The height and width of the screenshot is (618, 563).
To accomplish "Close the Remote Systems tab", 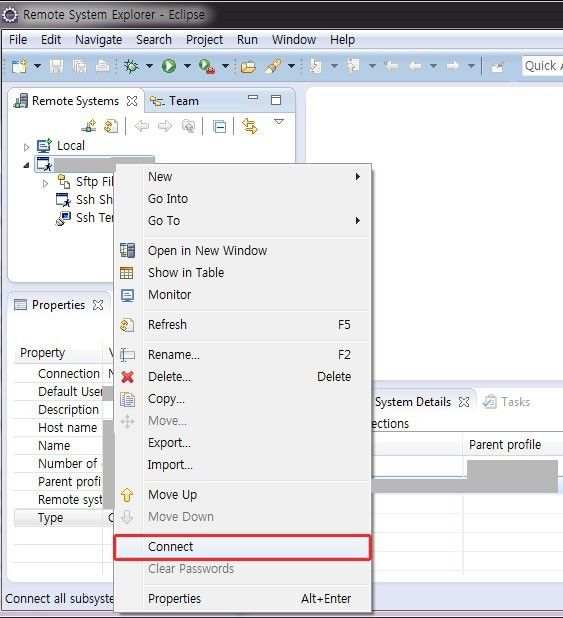I will (132, 101).
